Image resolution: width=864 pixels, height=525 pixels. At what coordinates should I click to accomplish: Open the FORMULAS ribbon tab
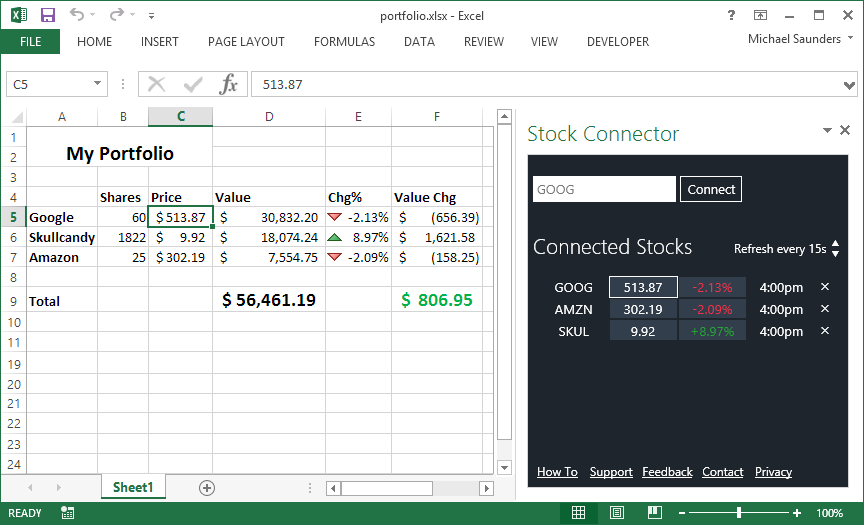344,42
